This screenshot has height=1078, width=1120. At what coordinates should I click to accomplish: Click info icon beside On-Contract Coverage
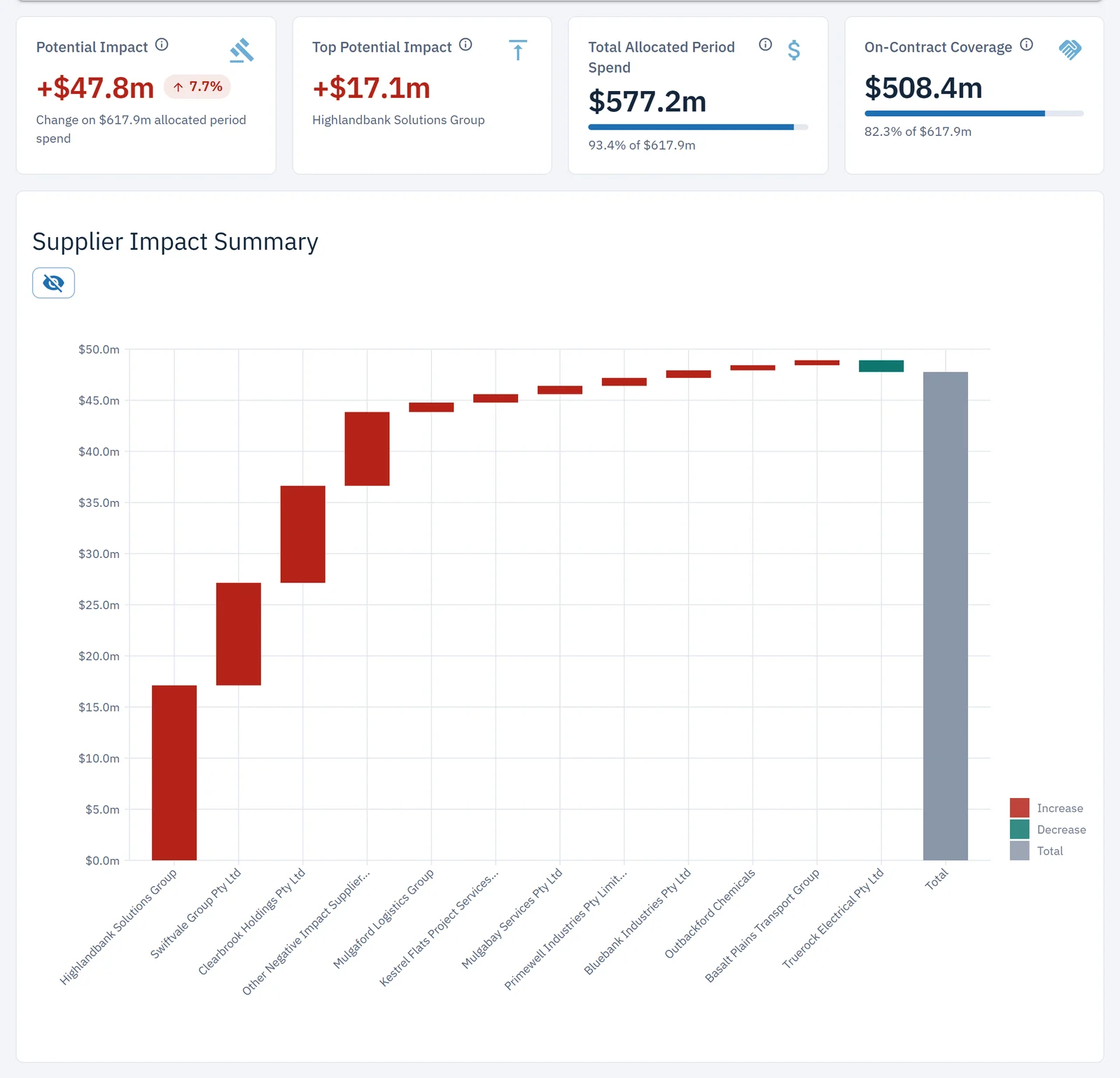[x=1026, y=45]
